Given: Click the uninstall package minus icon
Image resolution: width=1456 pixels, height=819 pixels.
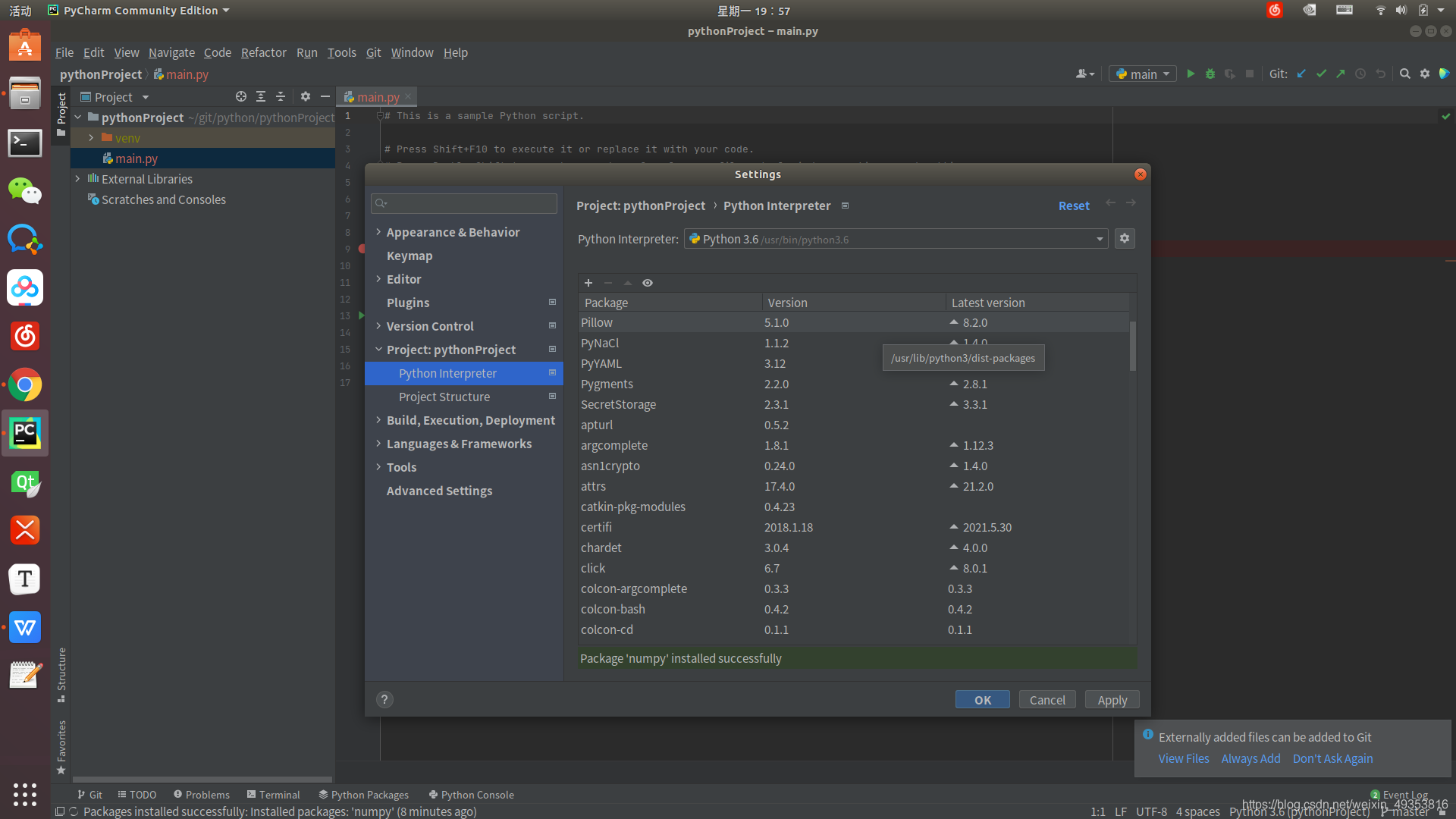Looking at the screenshot, I should tap(608, 283).
